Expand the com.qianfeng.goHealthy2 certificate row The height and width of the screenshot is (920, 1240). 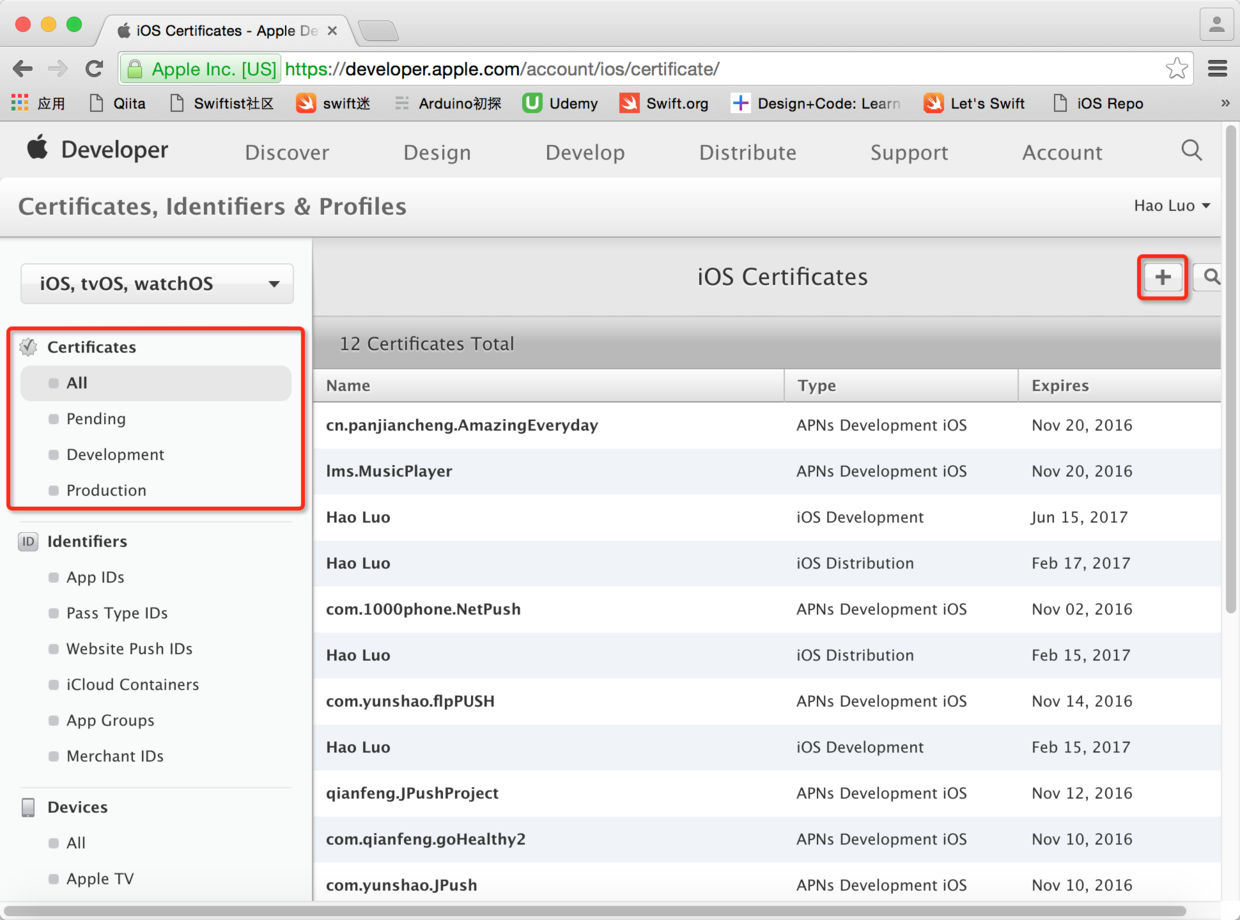point(767,840)
